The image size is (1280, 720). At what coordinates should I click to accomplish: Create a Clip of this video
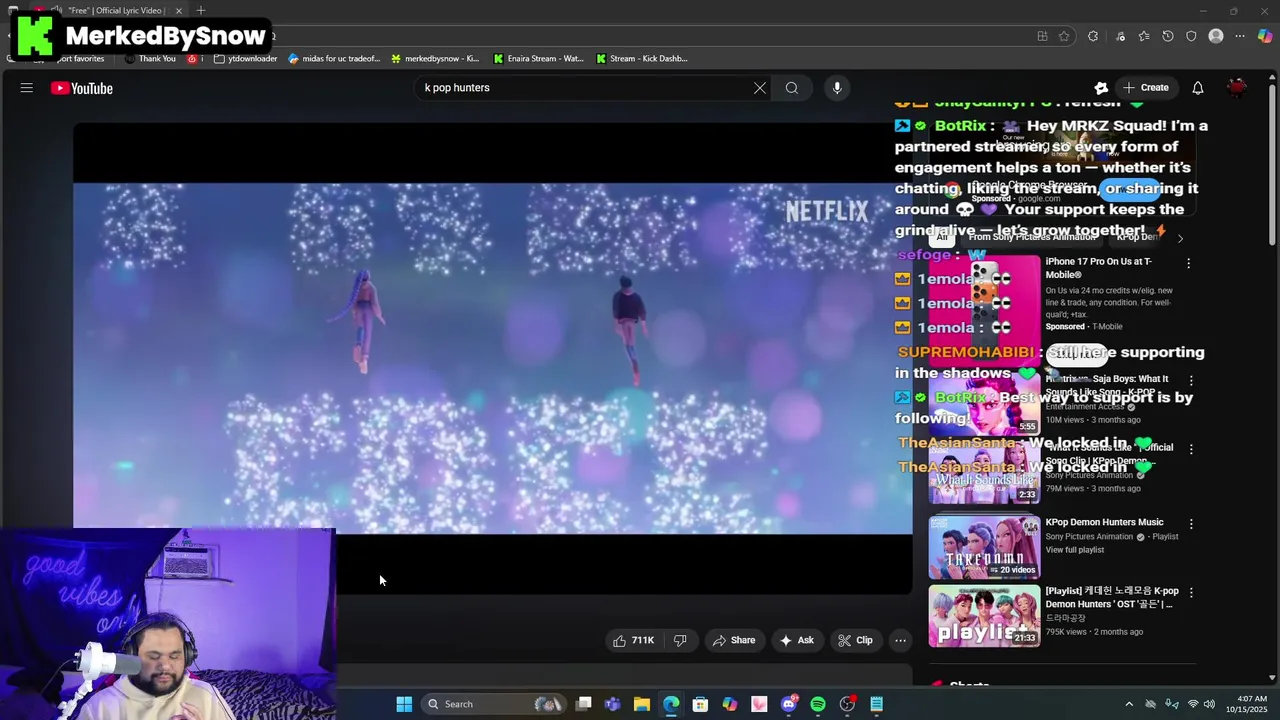point(855,640)
